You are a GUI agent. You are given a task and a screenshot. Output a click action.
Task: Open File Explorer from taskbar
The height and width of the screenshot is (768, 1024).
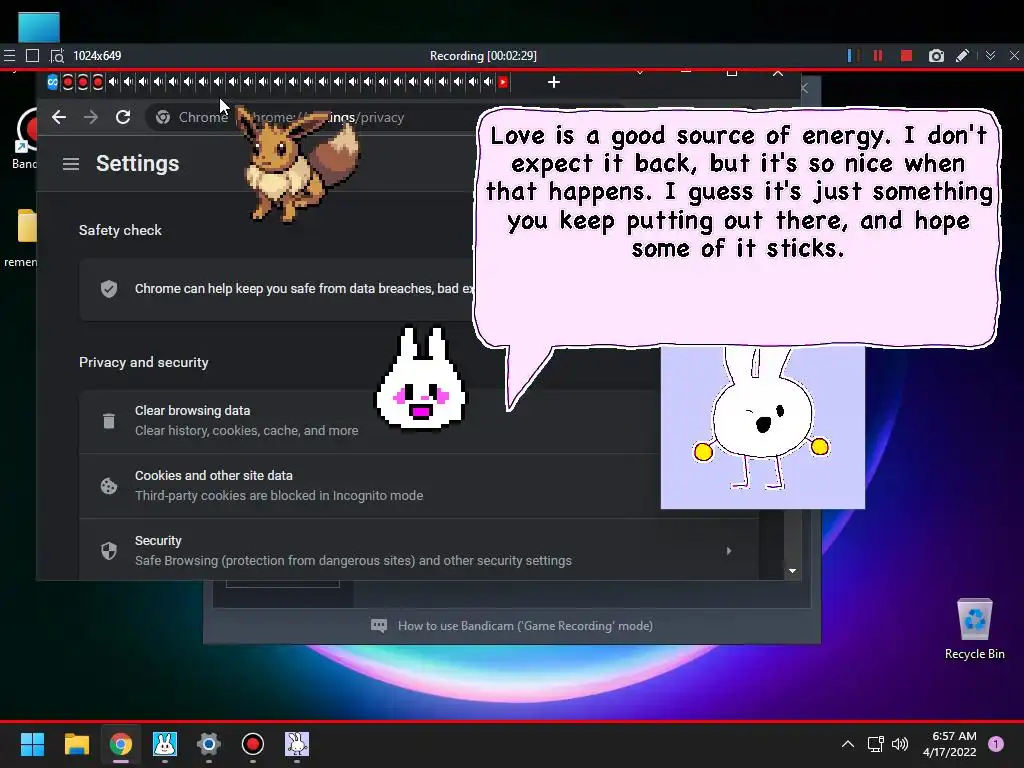coord(76,744)
